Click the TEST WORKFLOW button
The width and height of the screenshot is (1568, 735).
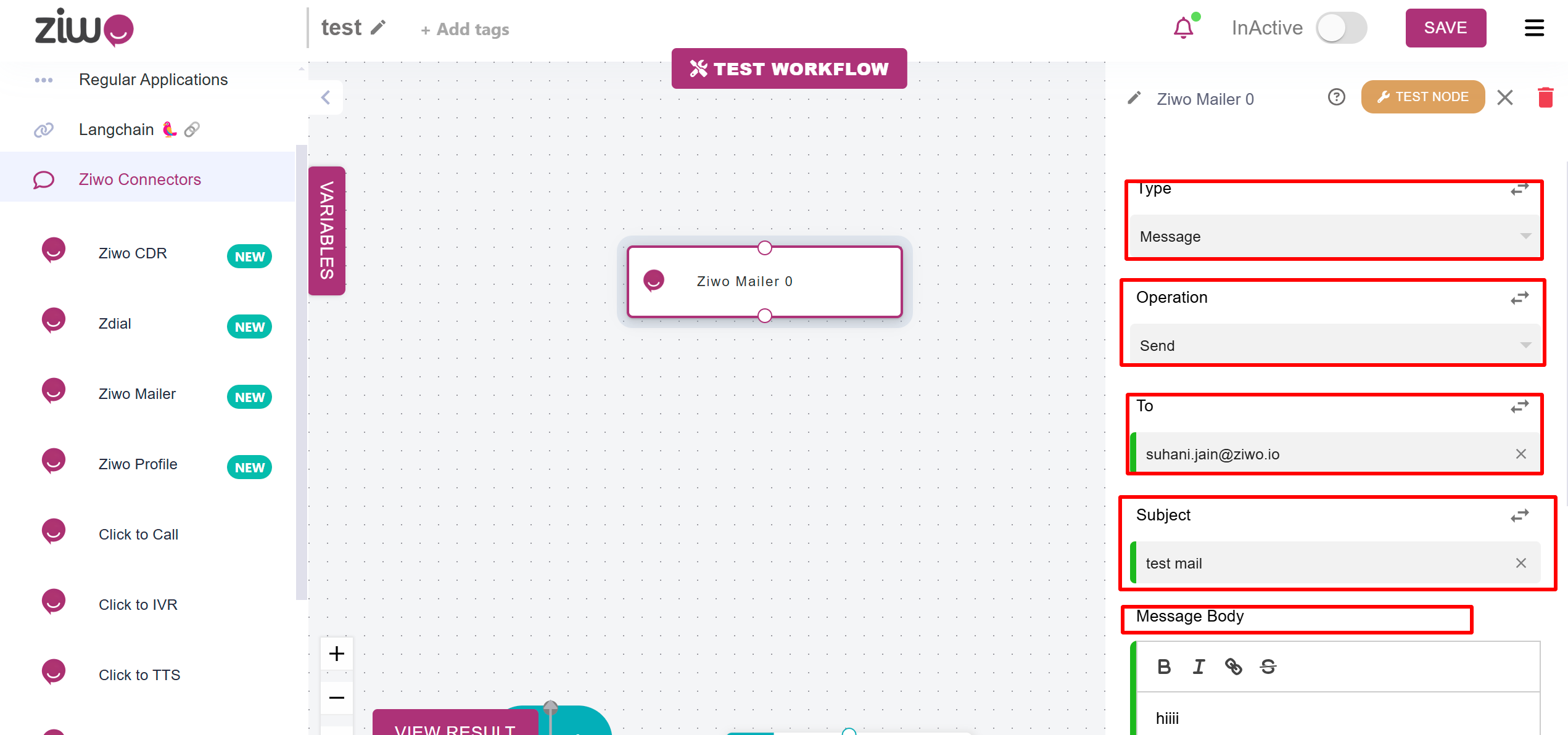point(789,68)
